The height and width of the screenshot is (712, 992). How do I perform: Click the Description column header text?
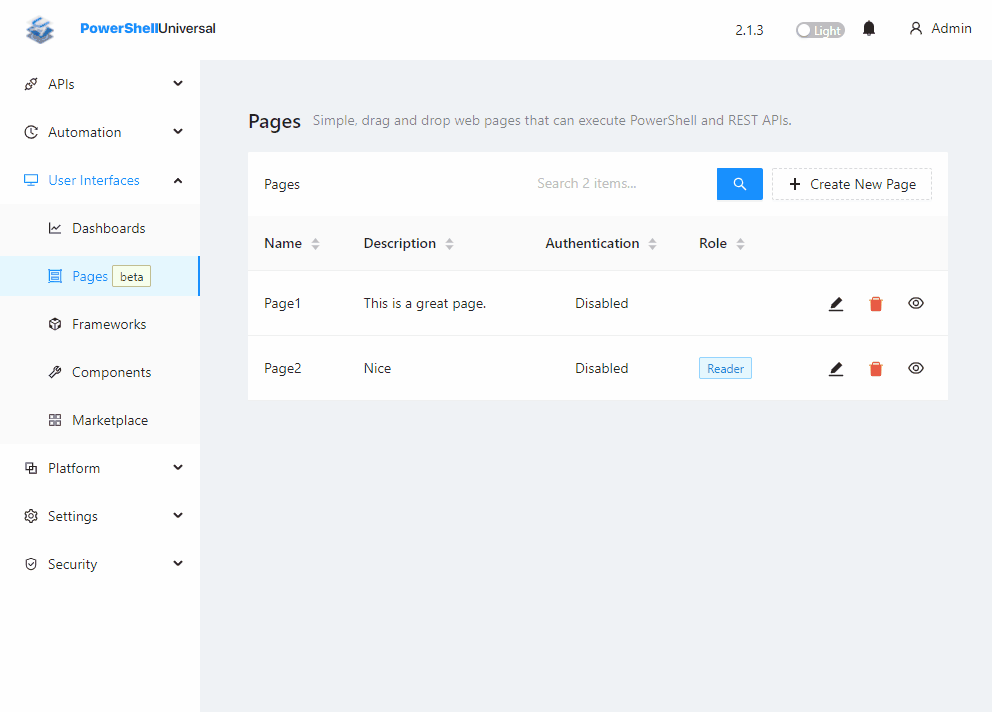[400, 244]
